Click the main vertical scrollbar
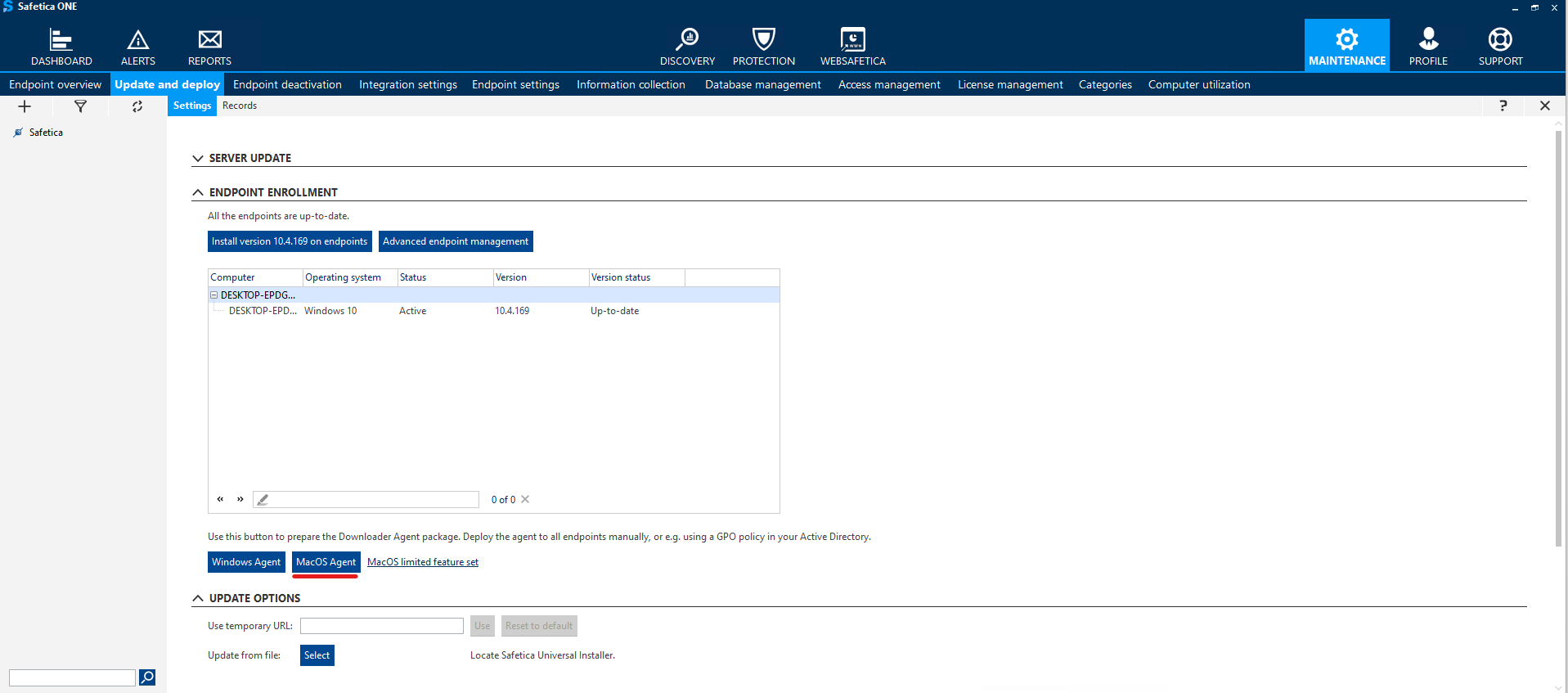 point(1558,337)
